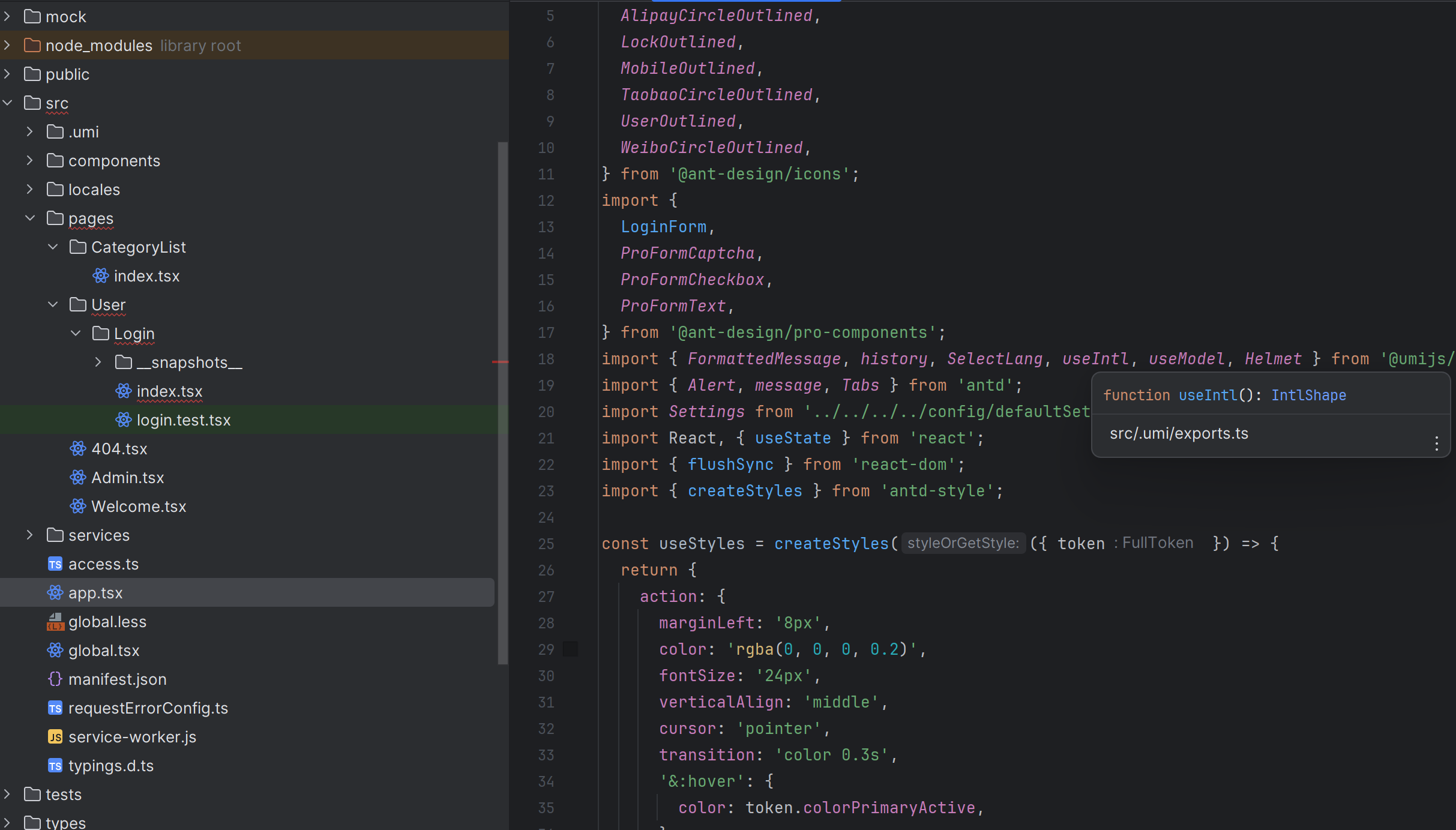The width and height of the screenshot is (1456, 830).
Task: Click React icon of app.tsx
Action: click(55, 593)
